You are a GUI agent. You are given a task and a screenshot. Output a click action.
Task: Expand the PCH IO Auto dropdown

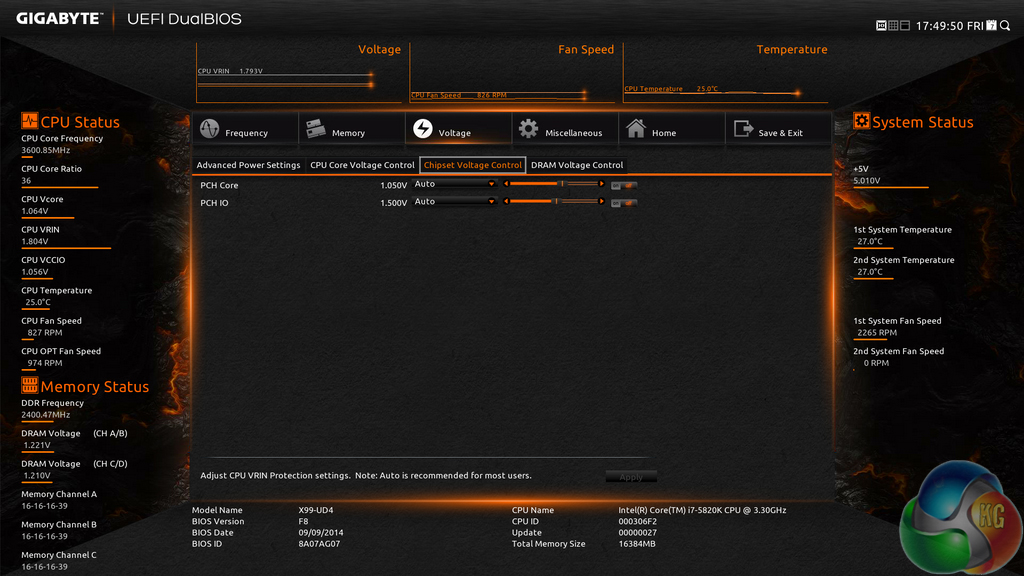(455, 202)
